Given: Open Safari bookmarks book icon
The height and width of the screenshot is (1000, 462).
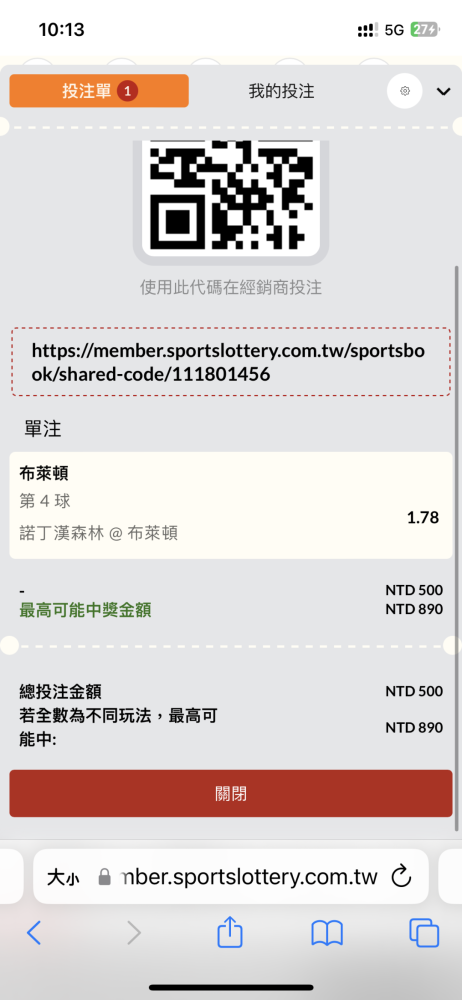Looking at the screenshot, I should (x=327, y=934).
